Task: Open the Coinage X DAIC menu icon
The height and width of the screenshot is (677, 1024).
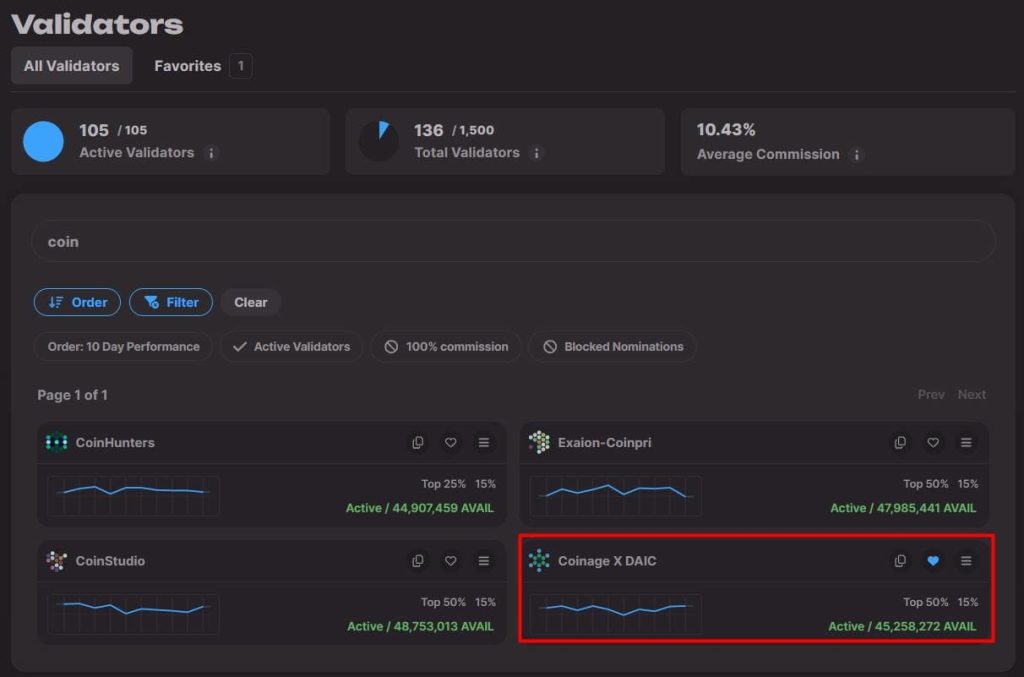Action: pyautogui.click(x=966, y=561)
